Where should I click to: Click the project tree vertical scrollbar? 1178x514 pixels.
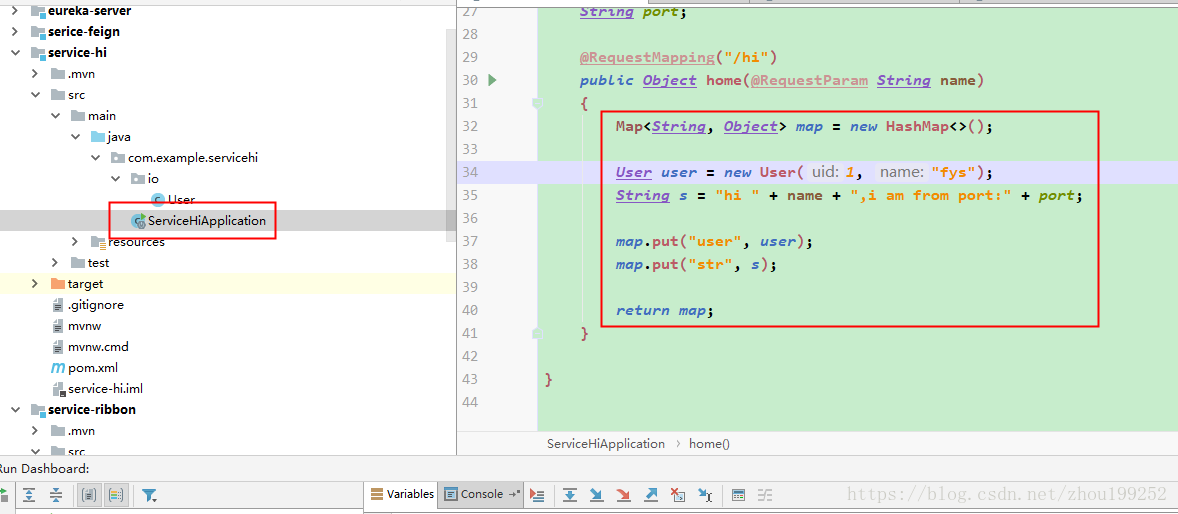pyautogui.click(x=451, y=136)
